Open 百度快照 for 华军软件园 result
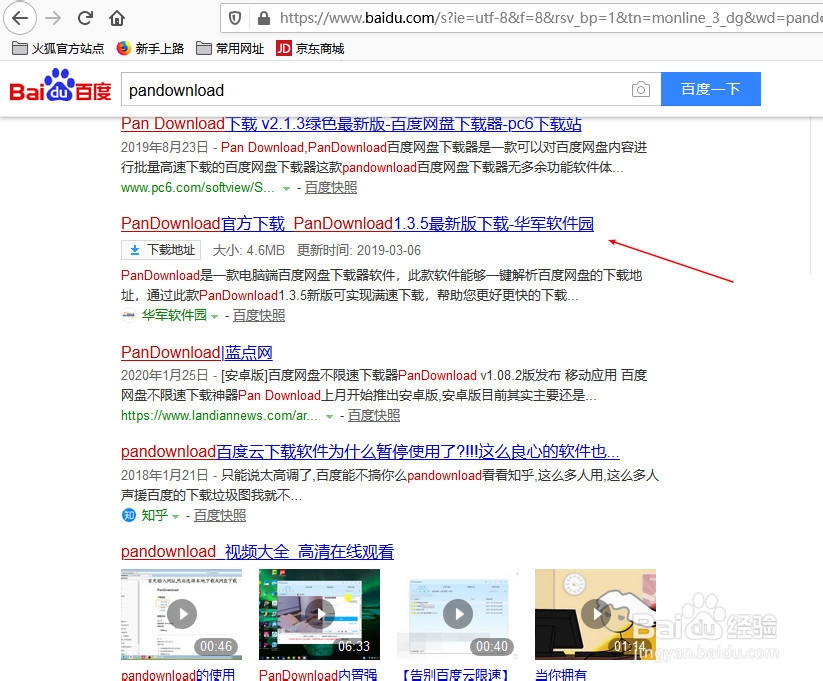Viewport: 823px width, 681px height. 259,316
